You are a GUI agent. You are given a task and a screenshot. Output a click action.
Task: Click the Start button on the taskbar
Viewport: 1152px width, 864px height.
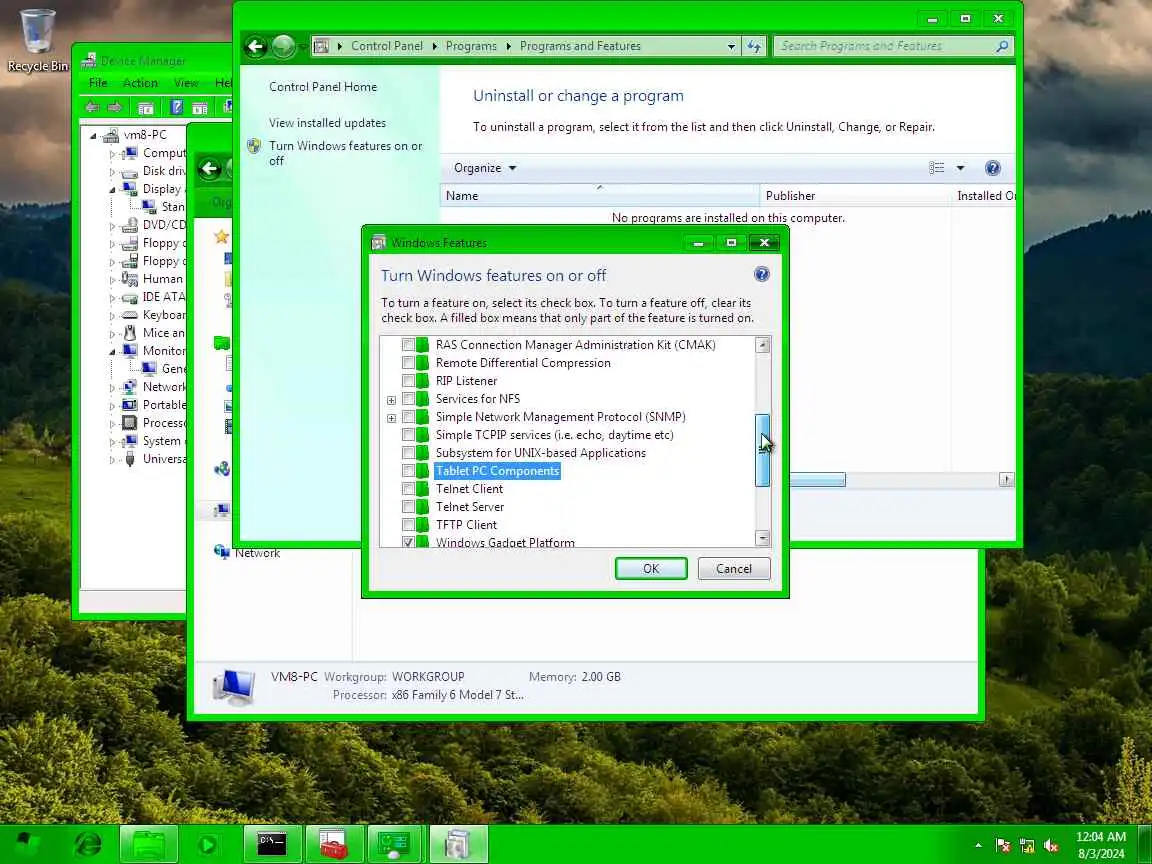click(29, 843)
